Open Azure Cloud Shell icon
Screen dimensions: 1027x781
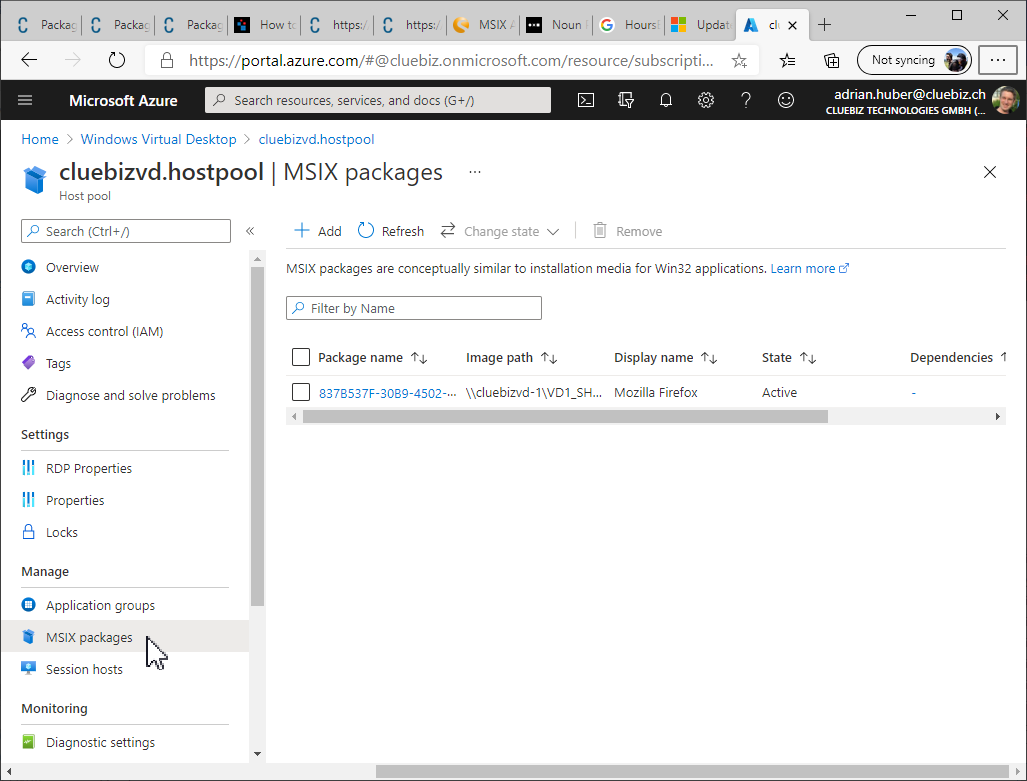(586, 100)
